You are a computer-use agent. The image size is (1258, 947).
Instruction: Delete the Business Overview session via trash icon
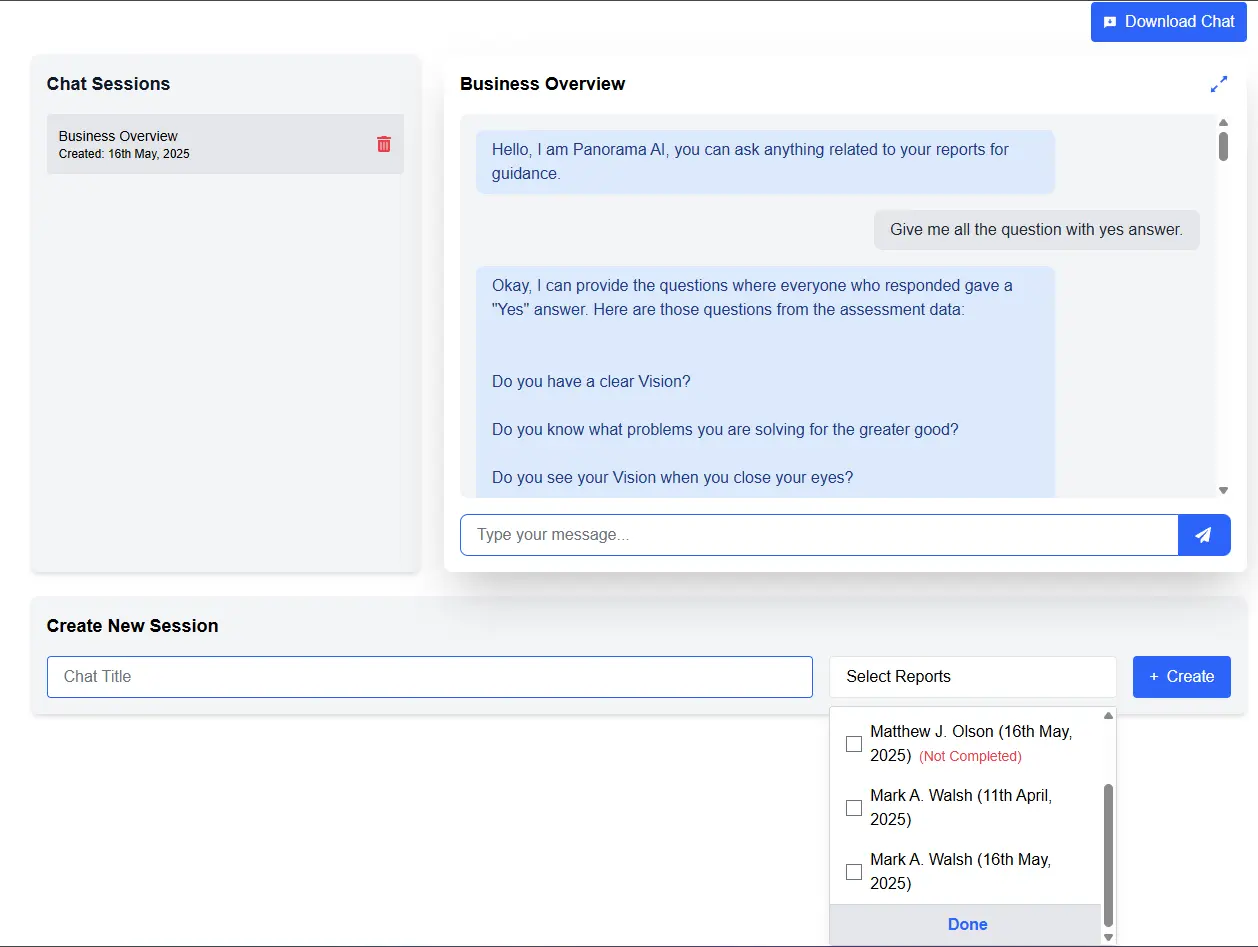pos(383,143)
